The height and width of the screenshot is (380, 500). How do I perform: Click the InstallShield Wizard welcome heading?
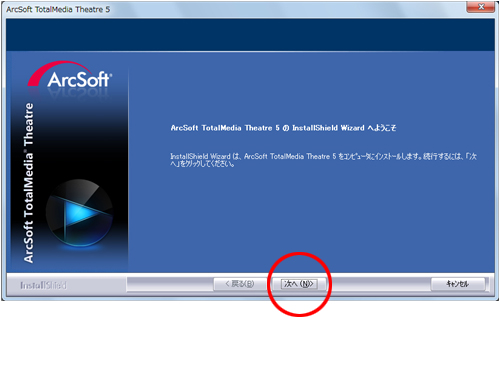point(283,128)
